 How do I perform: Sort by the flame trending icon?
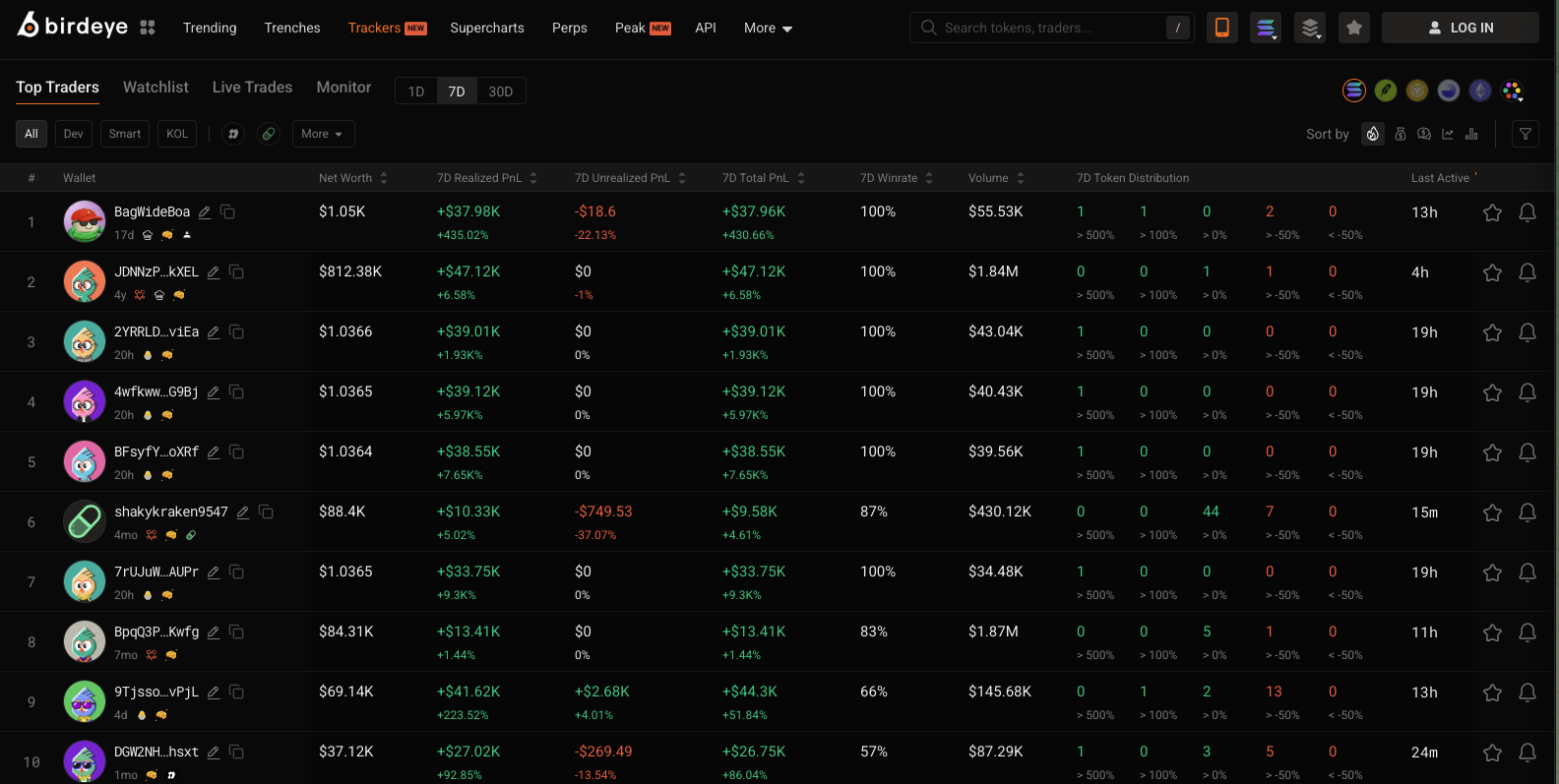[1373, 134]
